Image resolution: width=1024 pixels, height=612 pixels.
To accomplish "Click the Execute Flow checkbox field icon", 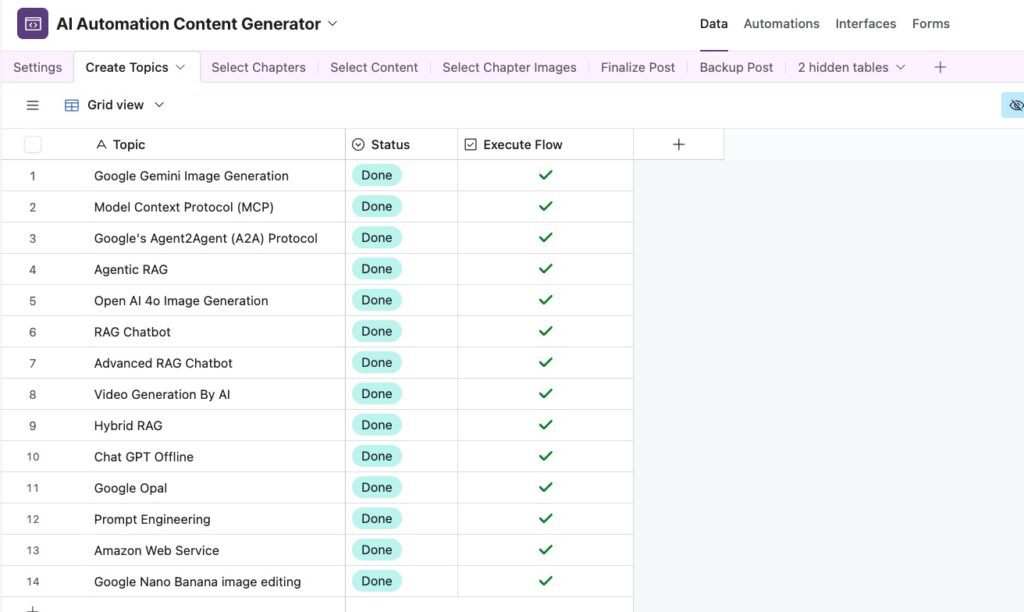I will (470, 144).
